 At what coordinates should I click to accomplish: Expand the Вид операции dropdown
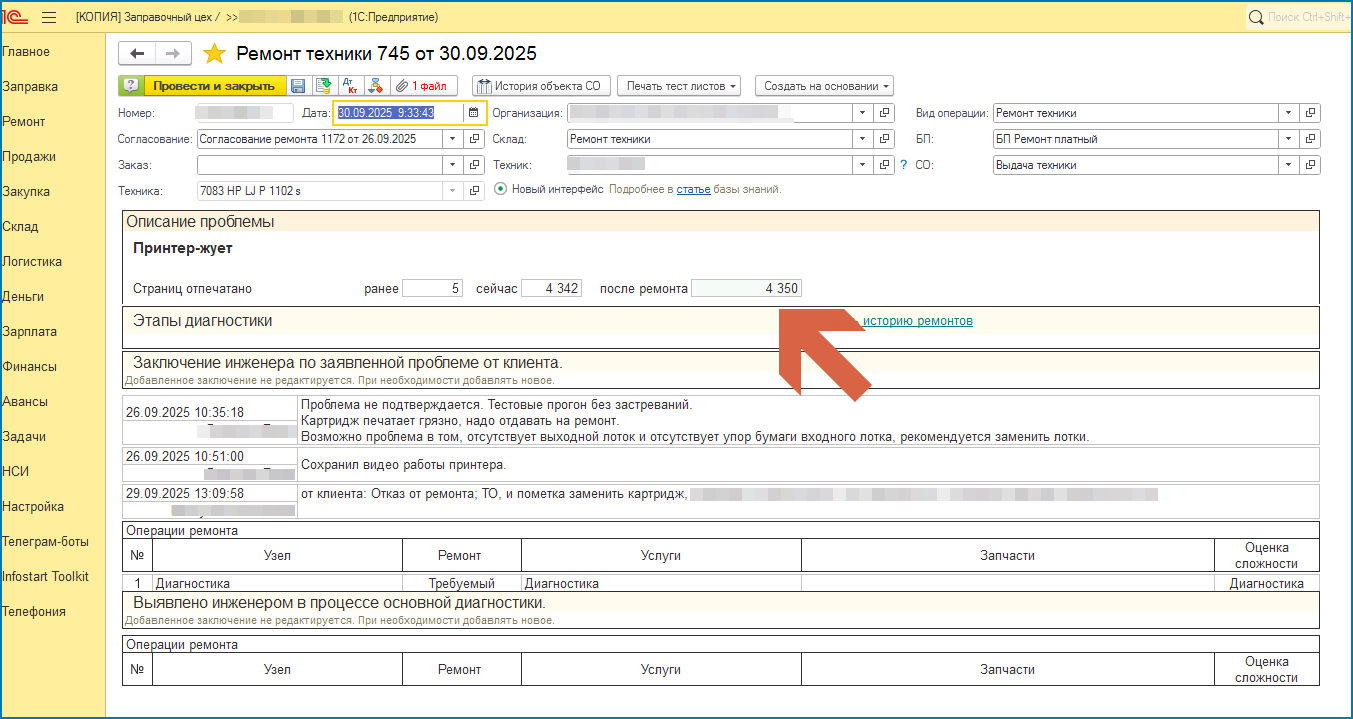1288,113
